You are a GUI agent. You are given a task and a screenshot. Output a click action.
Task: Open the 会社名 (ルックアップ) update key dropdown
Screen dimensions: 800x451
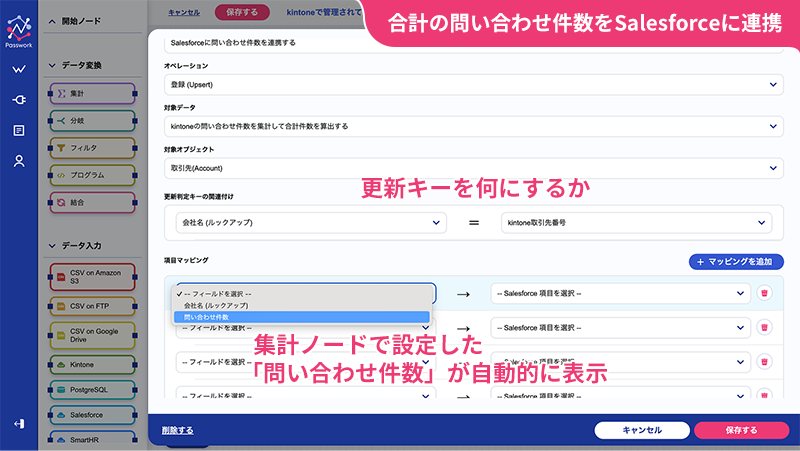click(x=311, y=222)
